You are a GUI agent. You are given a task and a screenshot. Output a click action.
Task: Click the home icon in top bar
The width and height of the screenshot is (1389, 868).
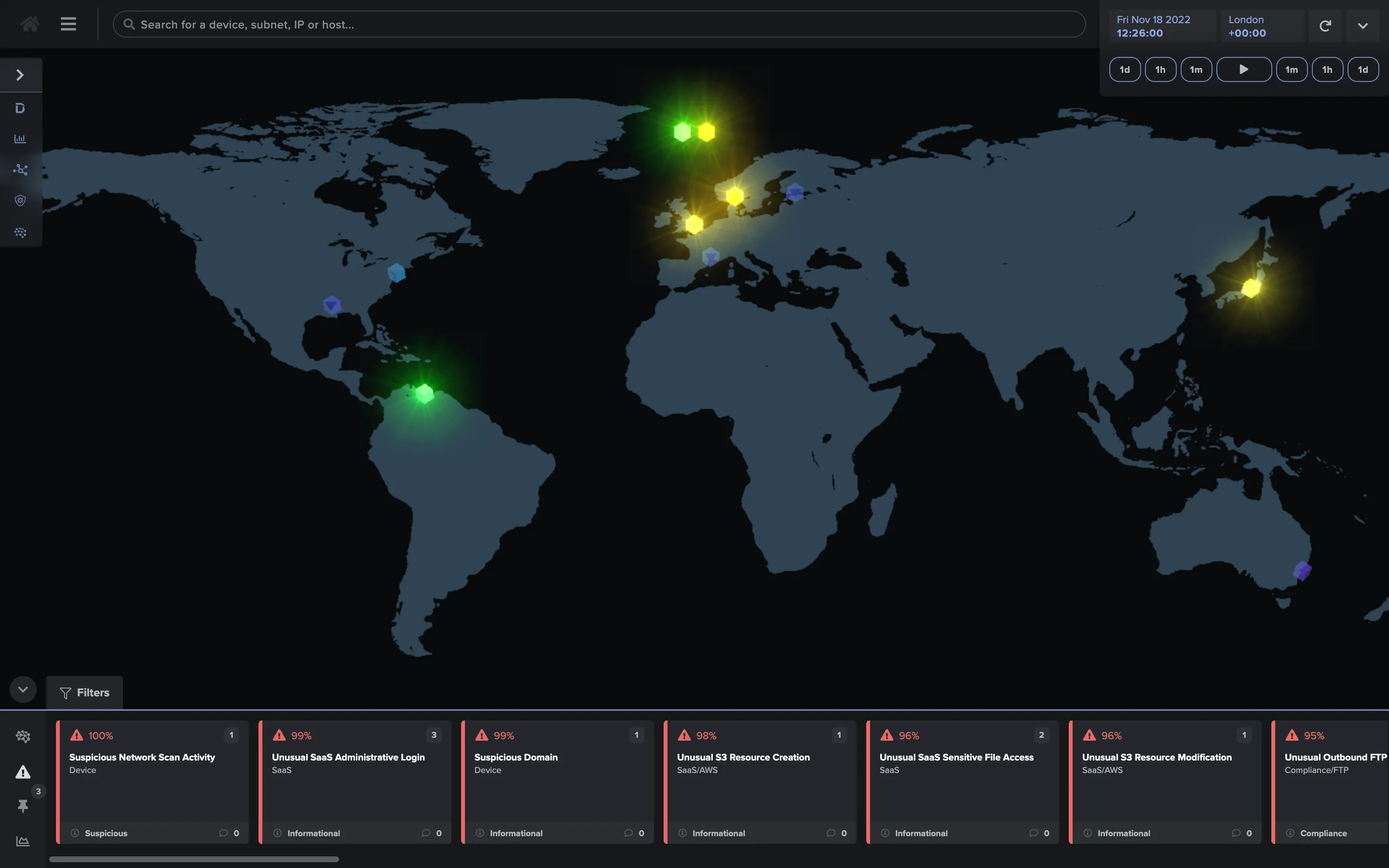coord(30,24)
